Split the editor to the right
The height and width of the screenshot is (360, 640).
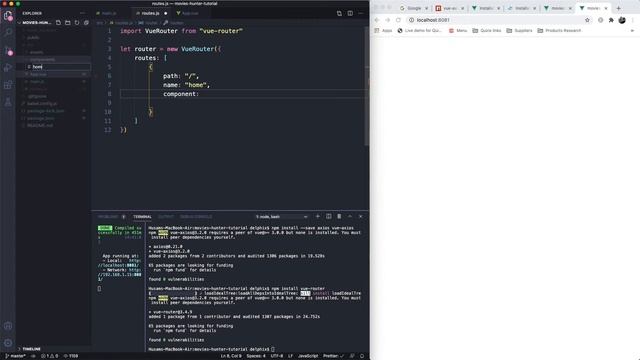point(350,13)
